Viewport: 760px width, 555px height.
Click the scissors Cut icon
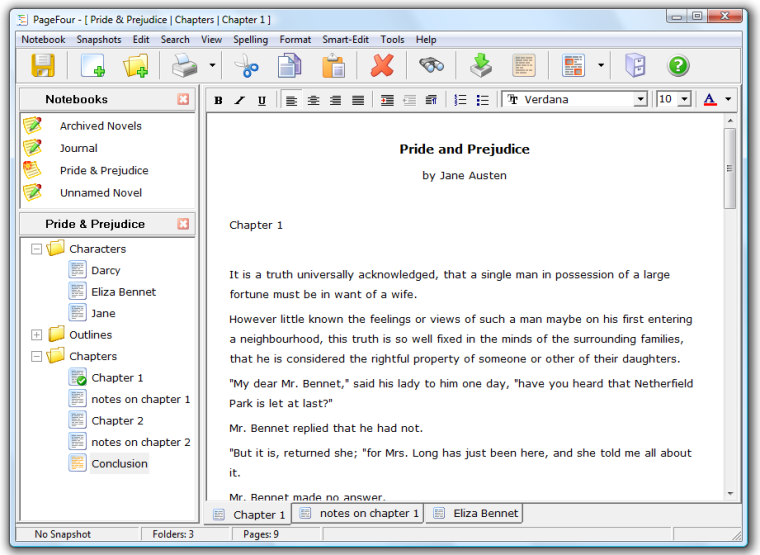point(245,66)
